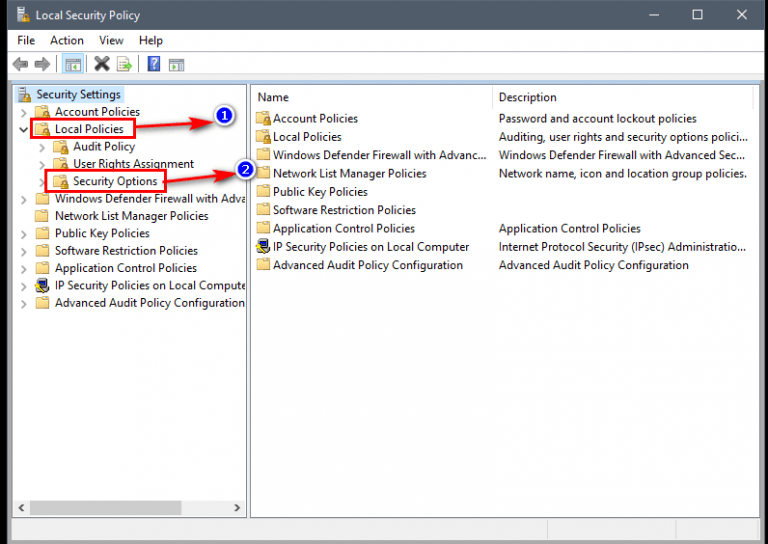This screenshot has height=544, width=768.
Task: Expand Application Control Policies in the tree
Action: point(24,269)
